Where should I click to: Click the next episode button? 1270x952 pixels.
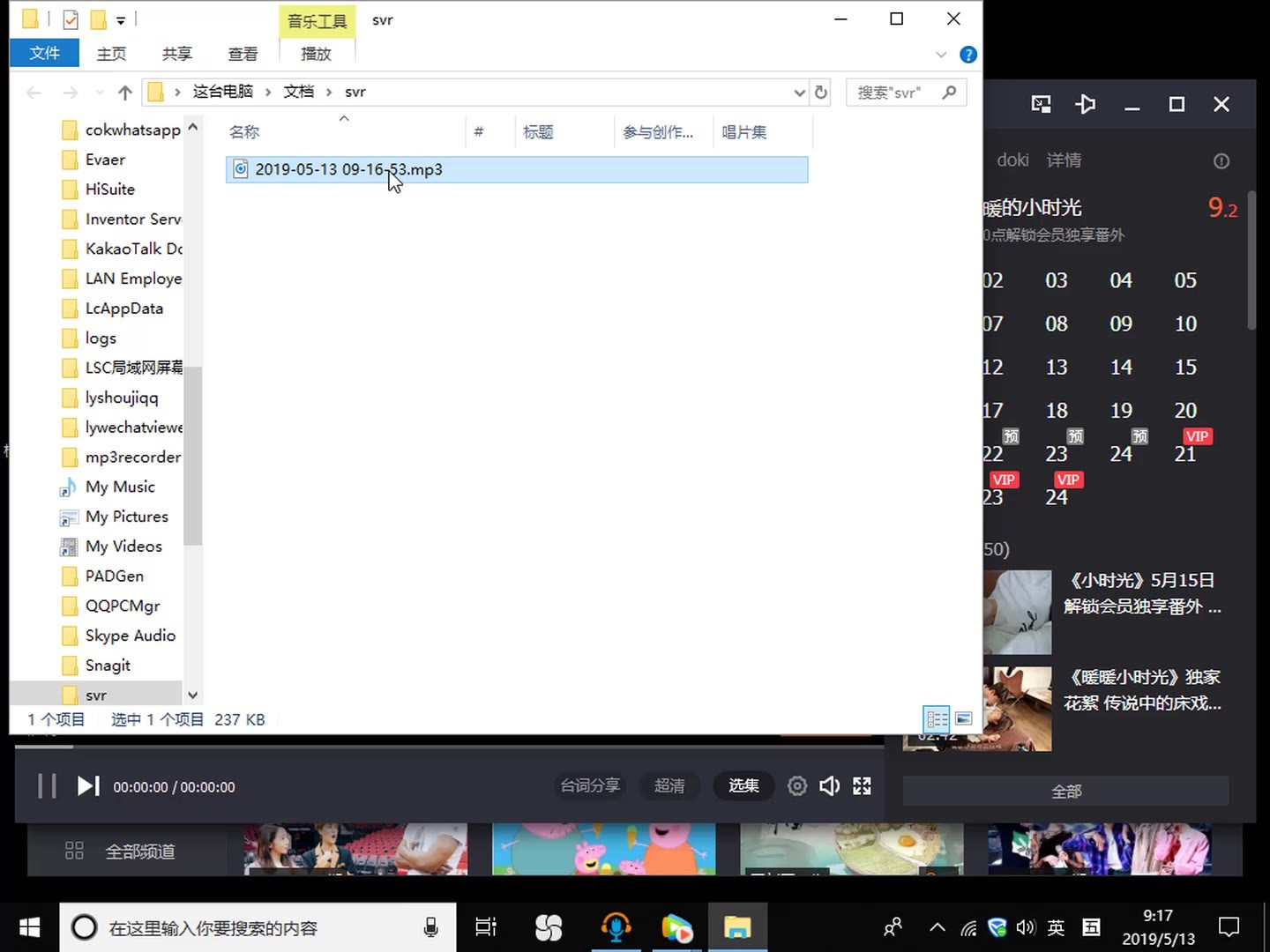pyautogui.click(x=87, y=786)
